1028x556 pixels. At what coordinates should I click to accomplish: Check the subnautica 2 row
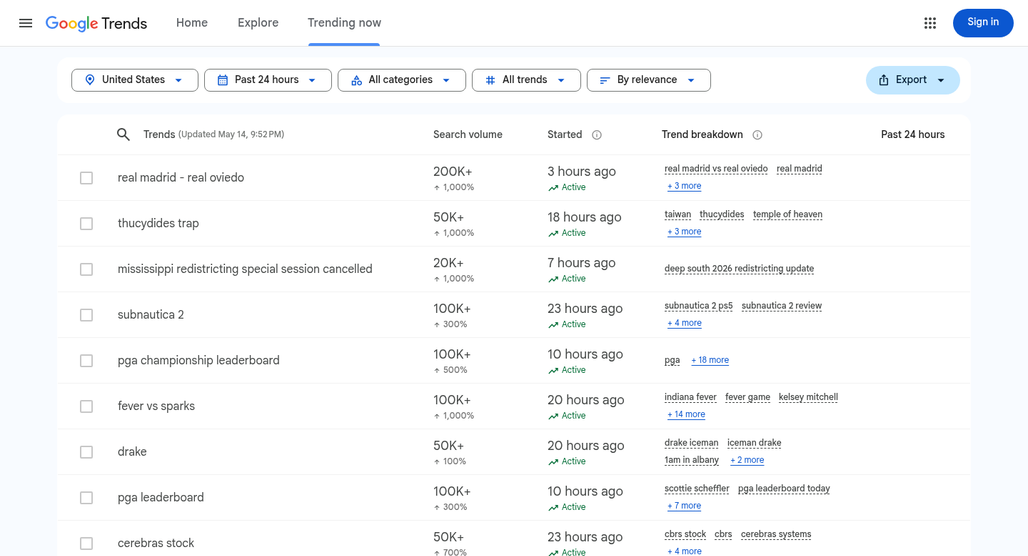pyautogui.click(x=87, y=315)
